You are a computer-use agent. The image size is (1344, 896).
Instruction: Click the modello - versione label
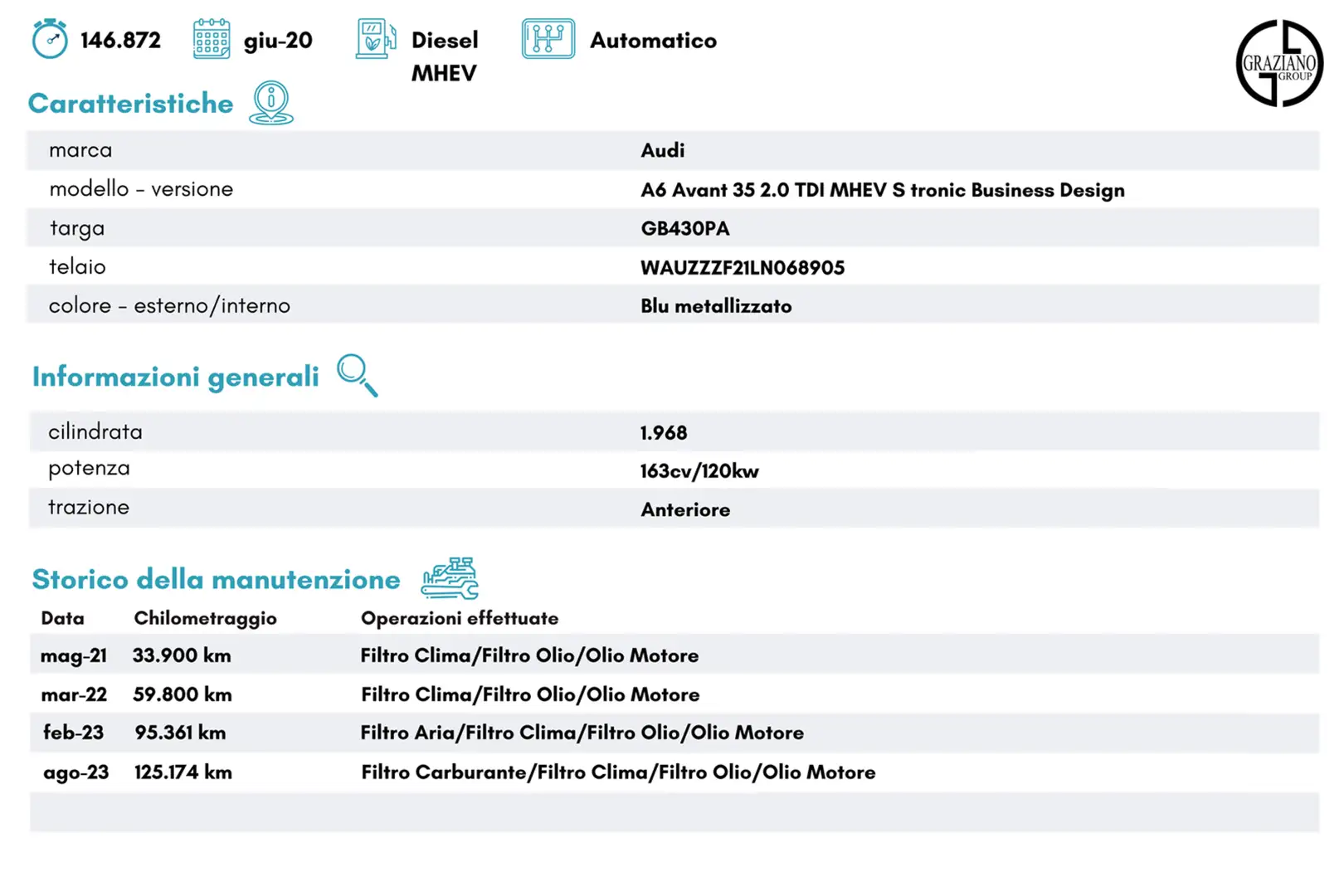(x=141, y=189)
